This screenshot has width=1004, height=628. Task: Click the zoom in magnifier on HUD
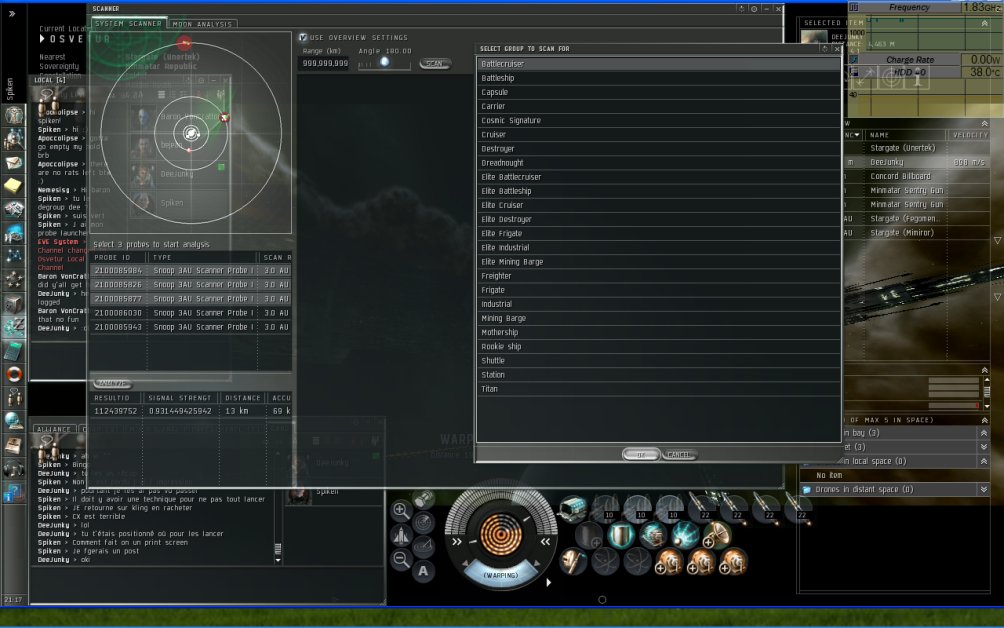click(401, 510)
